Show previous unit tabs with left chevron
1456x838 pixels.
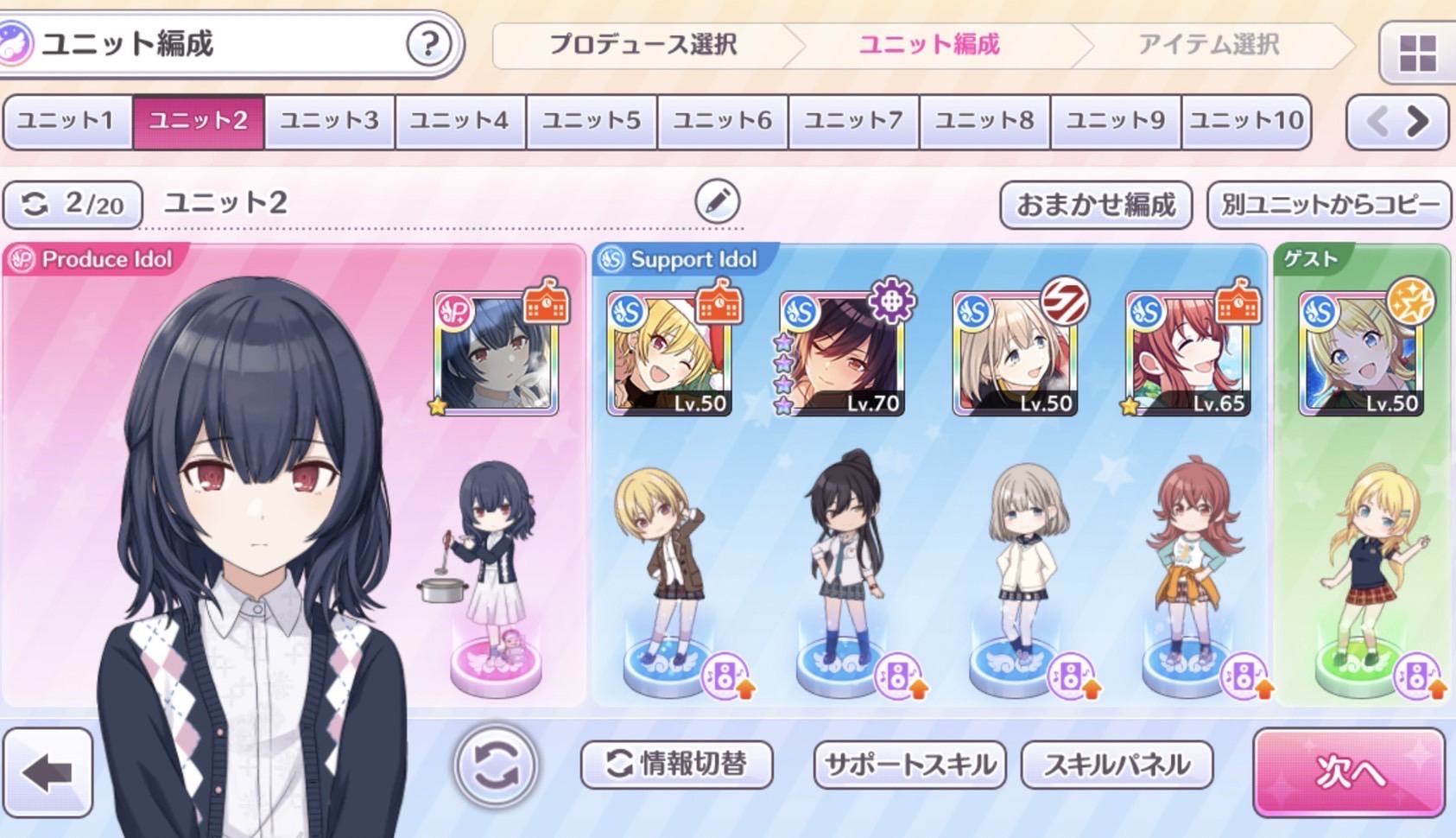point(1377,121)
